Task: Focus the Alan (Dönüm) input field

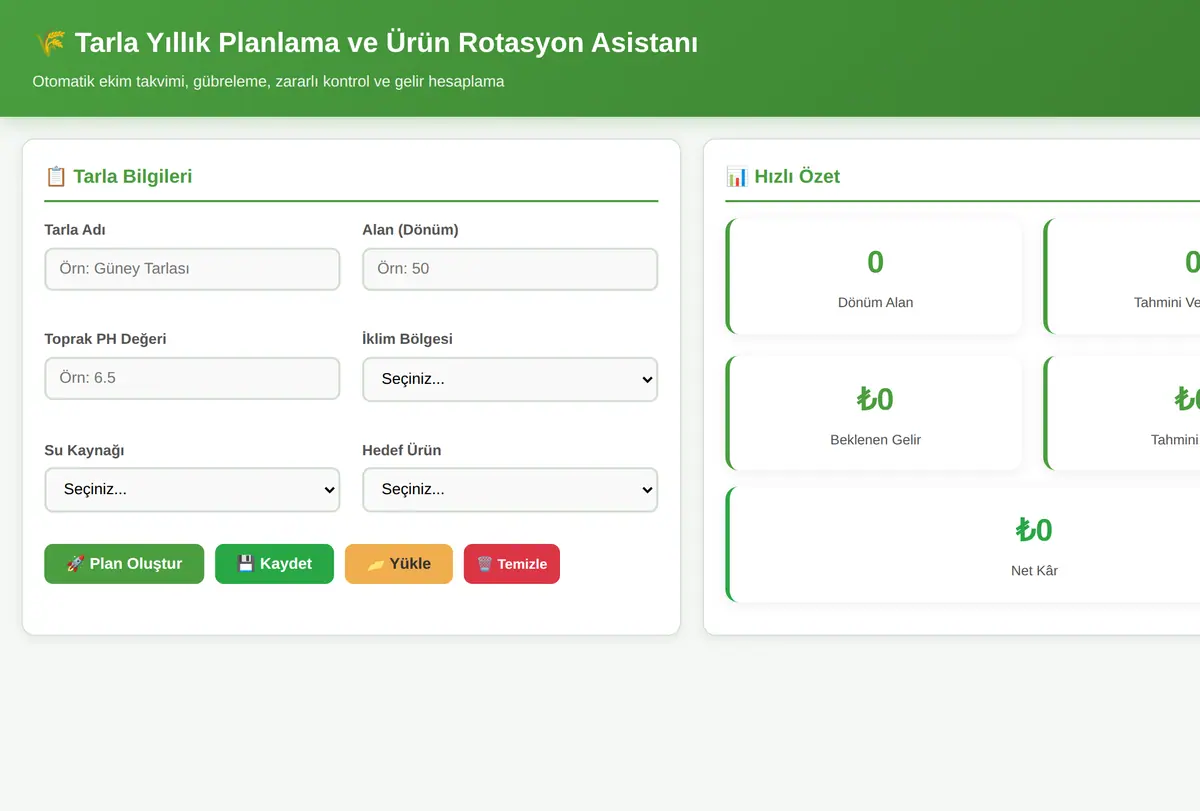Action: [x=510, y=269]
